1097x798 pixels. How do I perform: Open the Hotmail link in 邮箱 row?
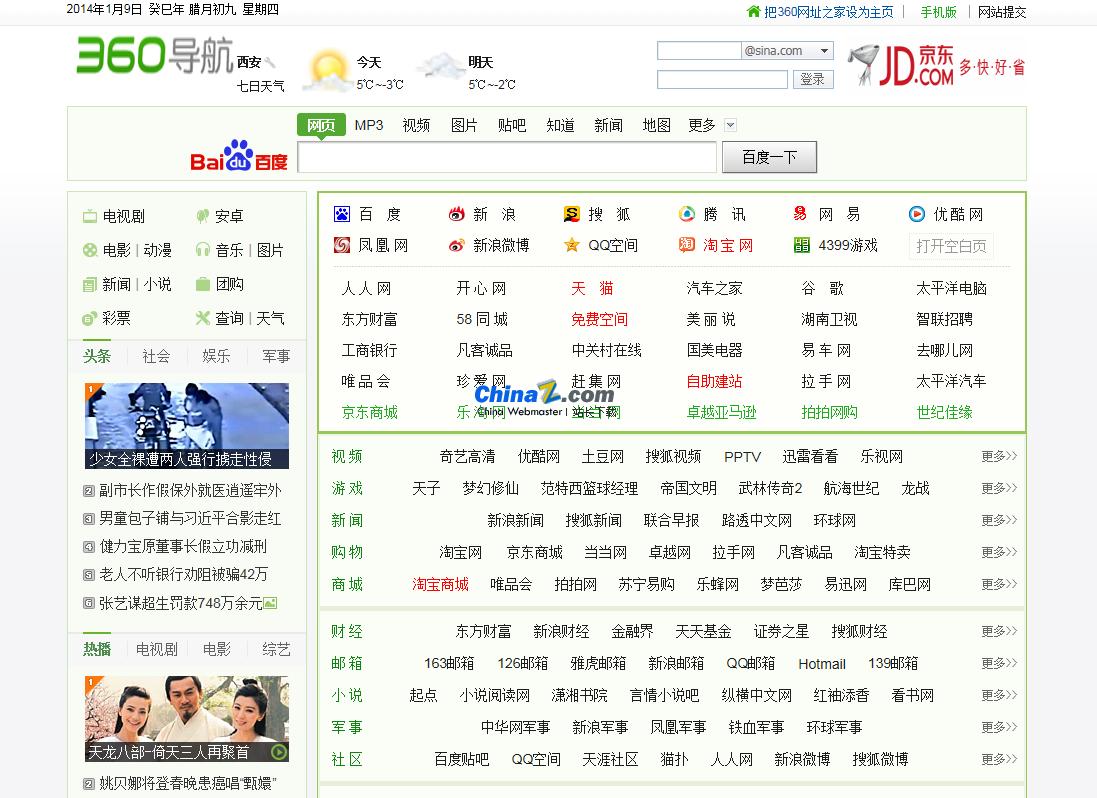(822, 664)
